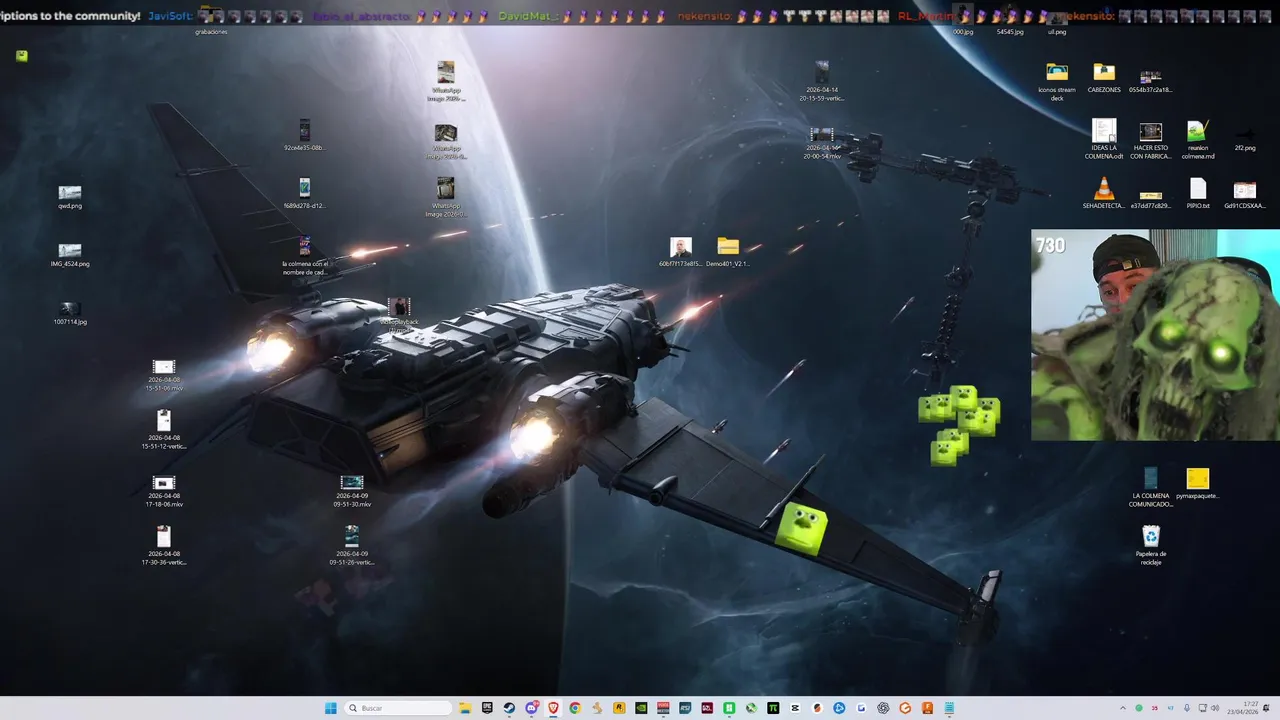The width and height of the screenshot is (1280, 720).
Task: Open the clock and date 23/04/2026
Action: pyautogui.click(x=1243, y=708)
